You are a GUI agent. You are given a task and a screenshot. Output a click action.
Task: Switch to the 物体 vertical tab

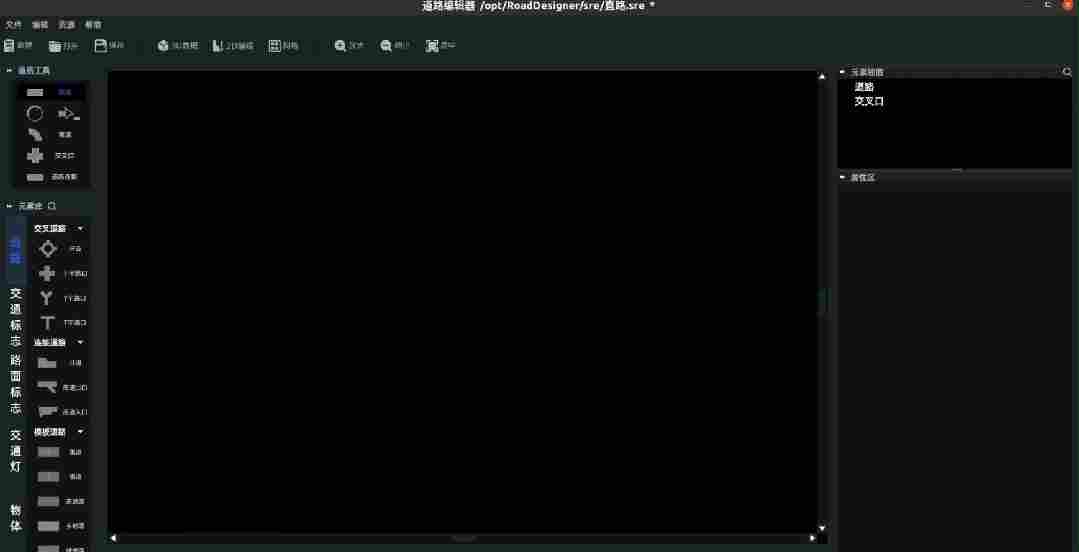pyautogui.click(x=16, y=518)
